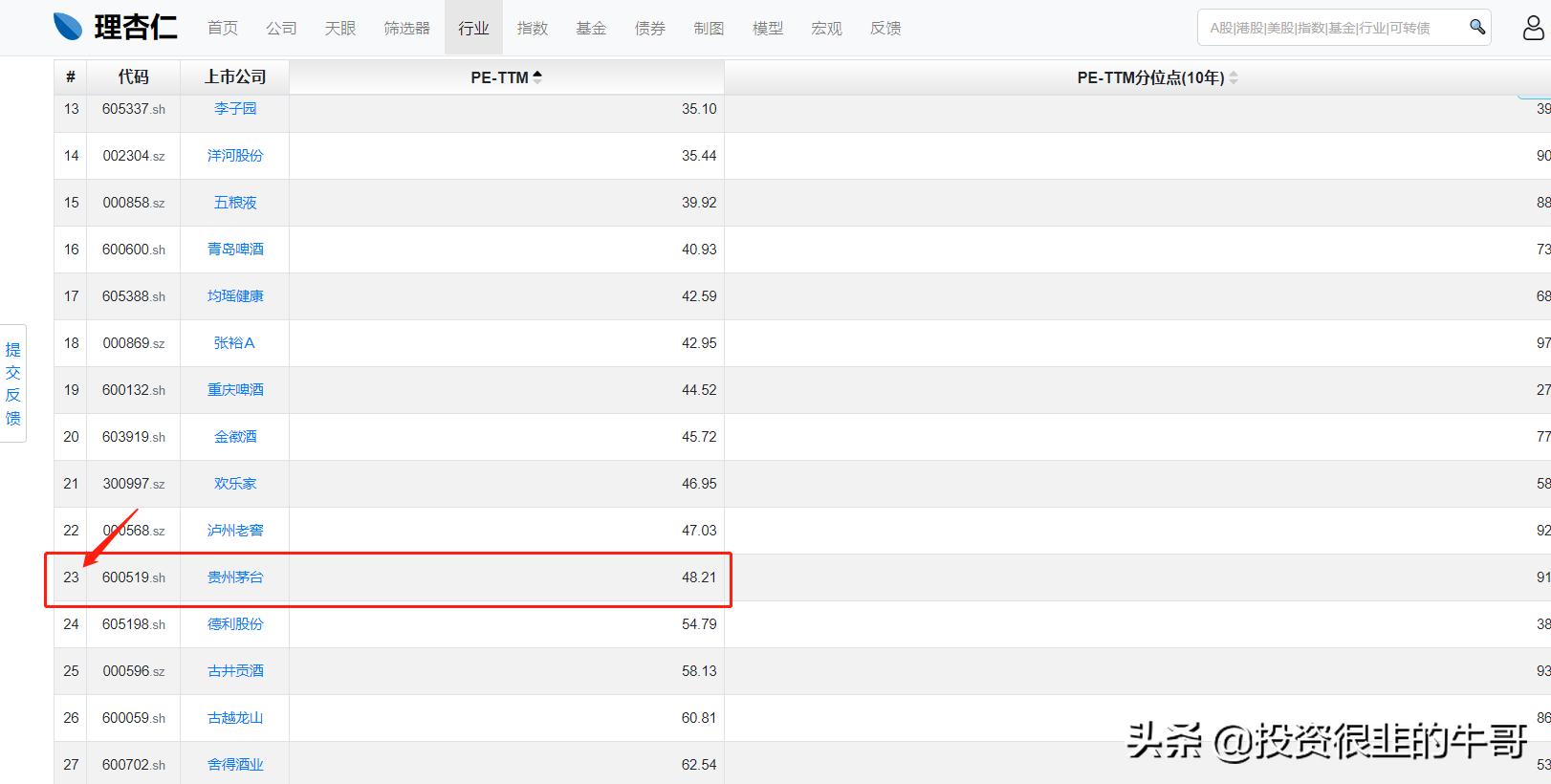Select stock code 605388.sh
Image resolution: width=1551 pixels, height=784 pixels.
[134, 296]
